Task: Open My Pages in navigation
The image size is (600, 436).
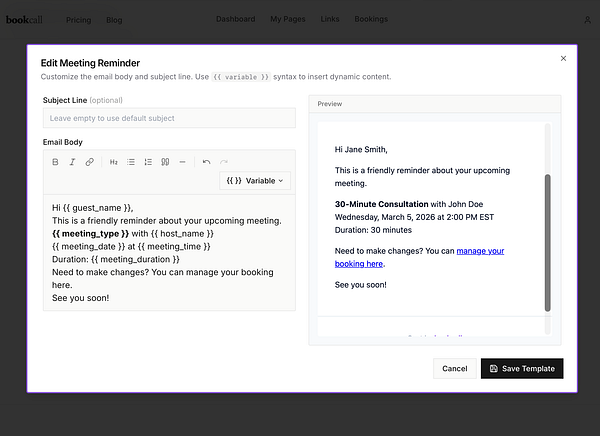Action: pos(288,19)
